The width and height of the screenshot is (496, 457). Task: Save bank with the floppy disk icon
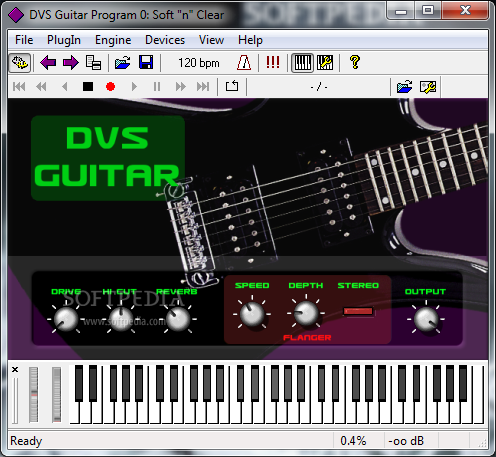[146, 63]
